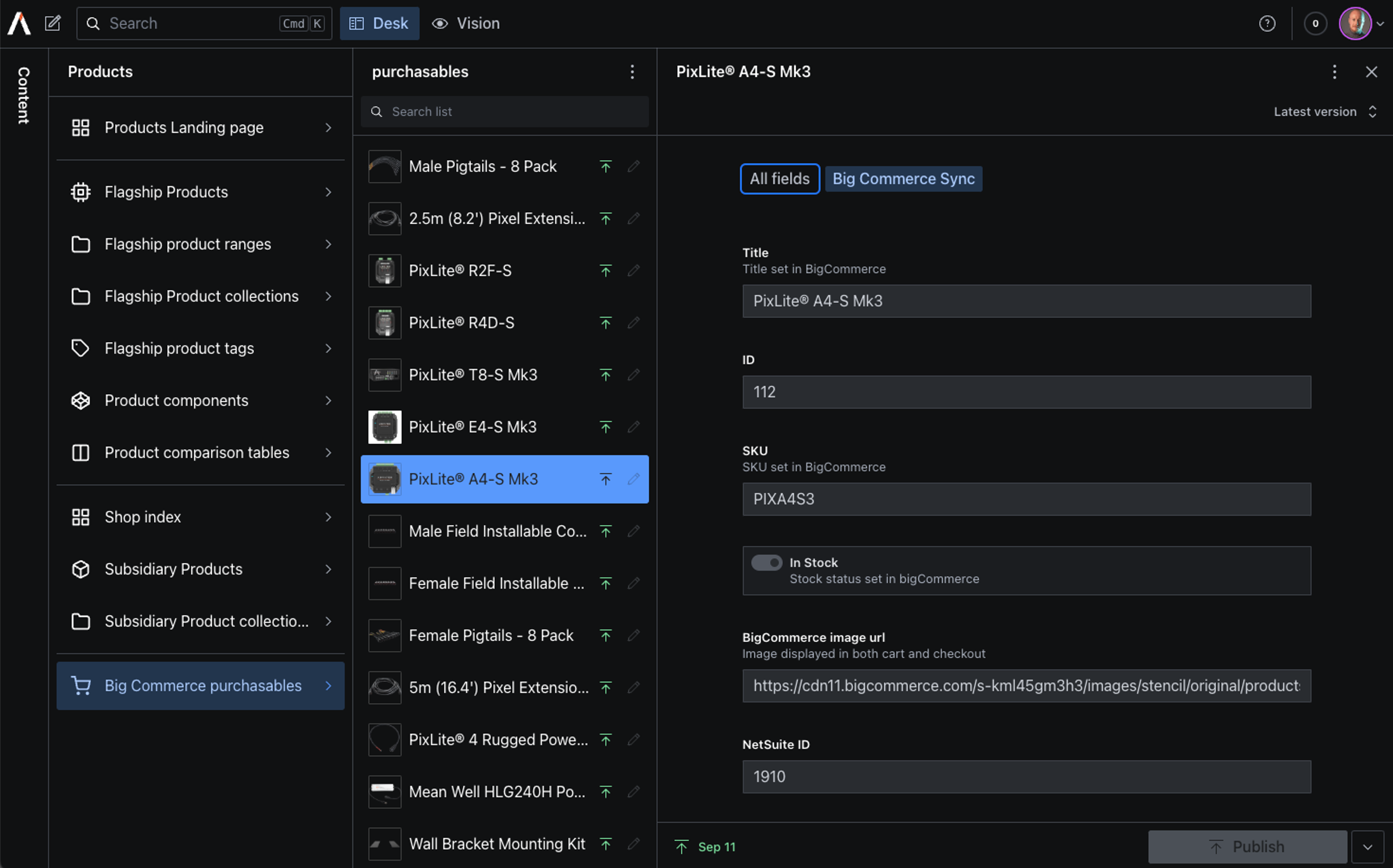Viewport: 1393px width, 868px height.
Task: Click the compose new document pencil icon
Action: (53, 23)
